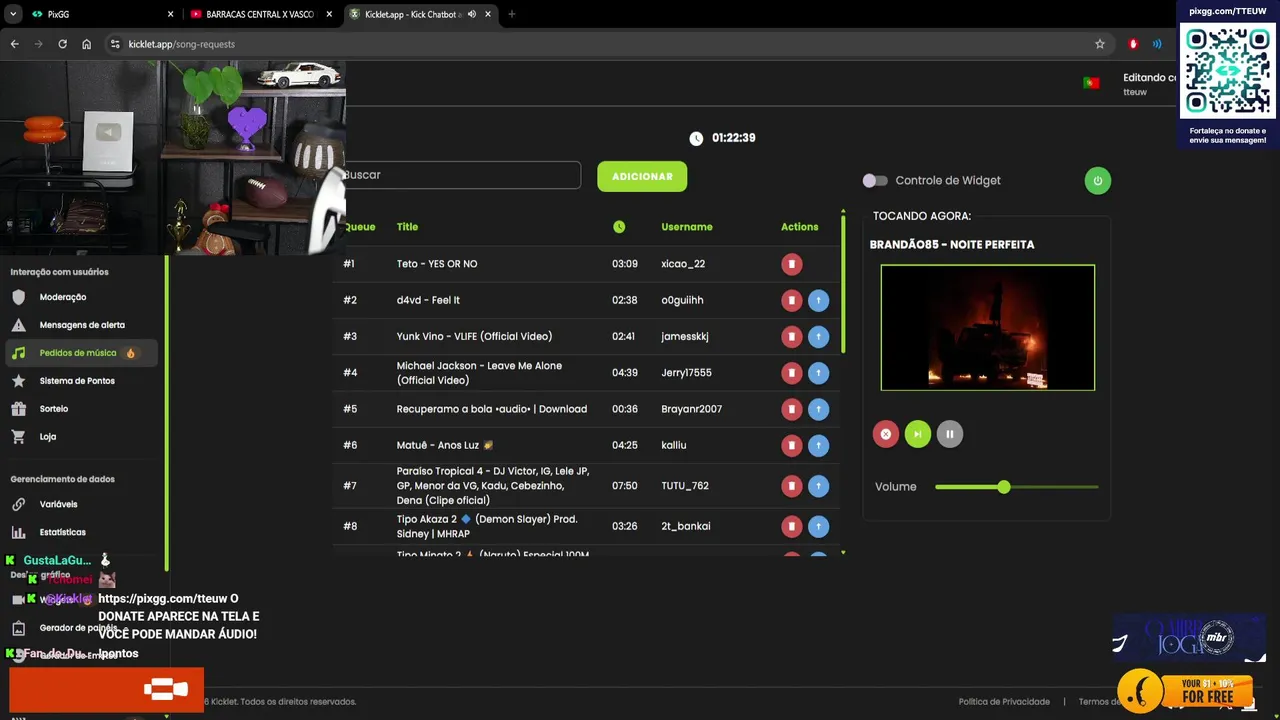Move Tipo Akaza 2 up in queue

pos(818,526)
